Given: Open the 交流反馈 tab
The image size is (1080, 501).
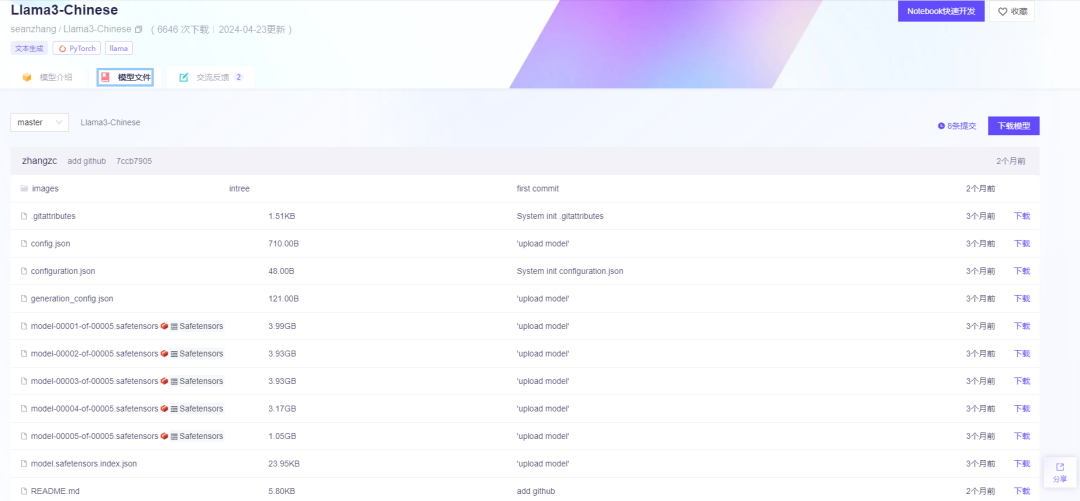Looking at the screenshot, I should [211, 77].
